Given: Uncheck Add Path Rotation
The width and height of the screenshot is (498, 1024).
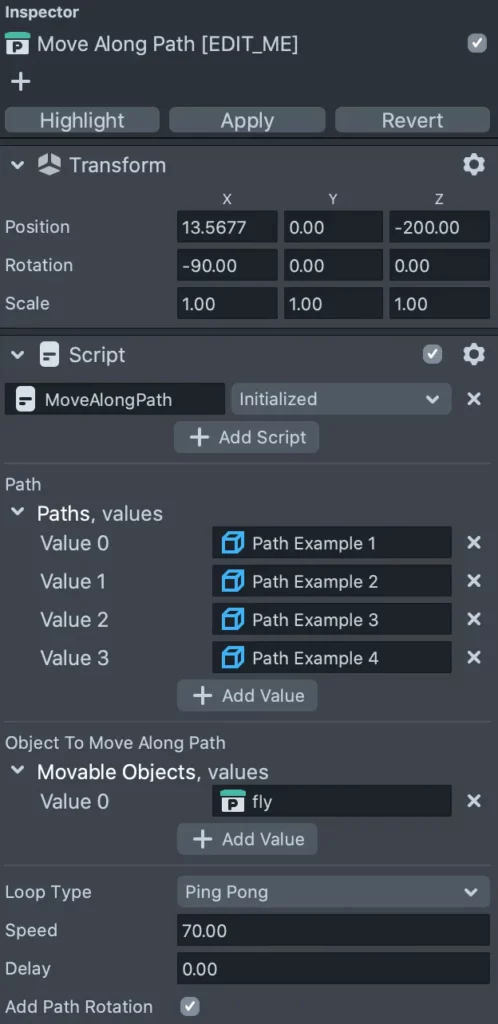Looking at the screenshot, I should [190, 1006].
